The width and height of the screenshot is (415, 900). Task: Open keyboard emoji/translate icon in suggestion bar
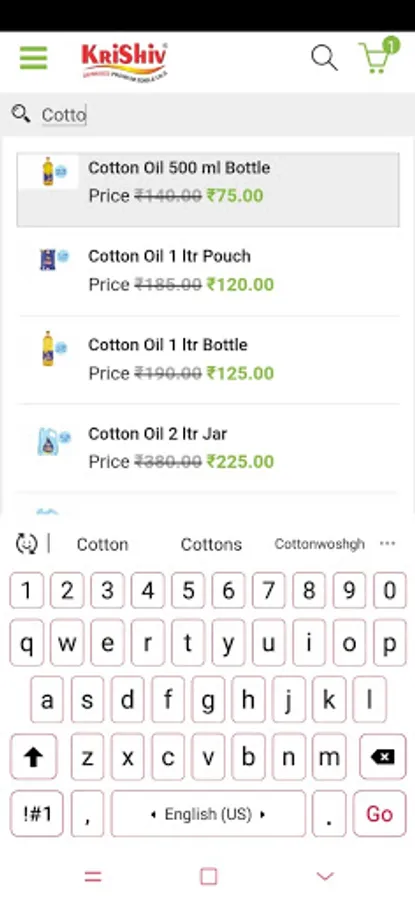pyautogui.click(x=26, y=543)
